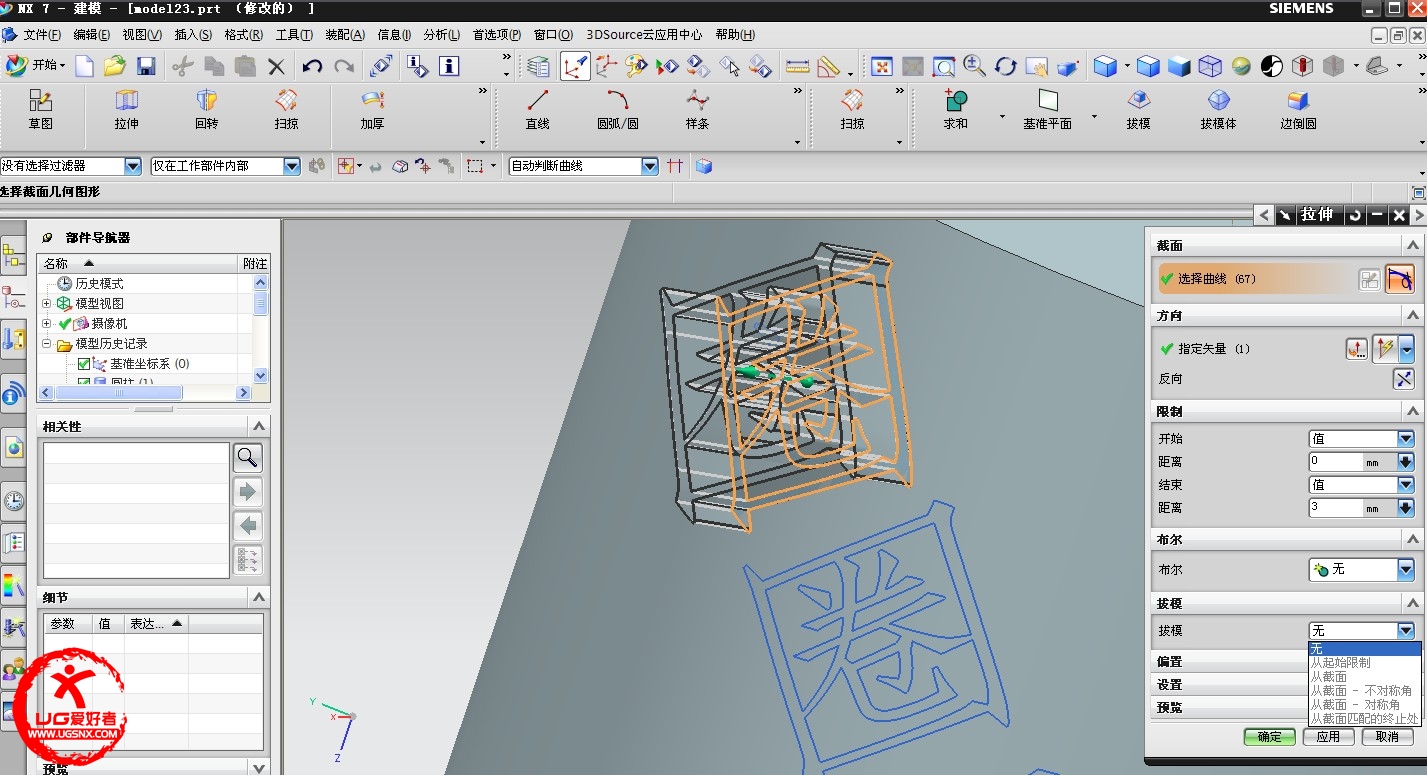The width and height of the screenshot is (1427, 775).
Task: Open the end 距离 field arrow menu
Action: (x=1405, y=507)
